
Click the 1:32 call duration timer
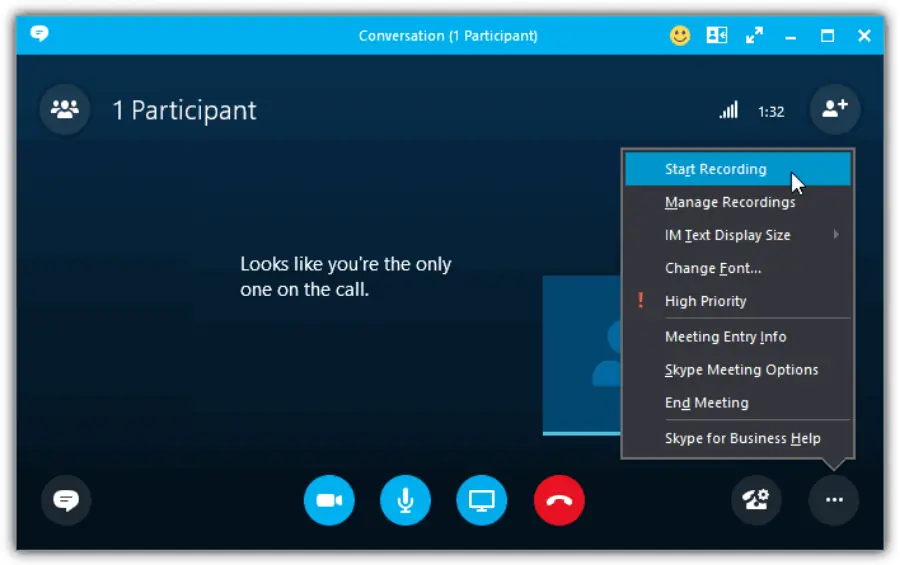pyautogui.click(x=771, y=111)
